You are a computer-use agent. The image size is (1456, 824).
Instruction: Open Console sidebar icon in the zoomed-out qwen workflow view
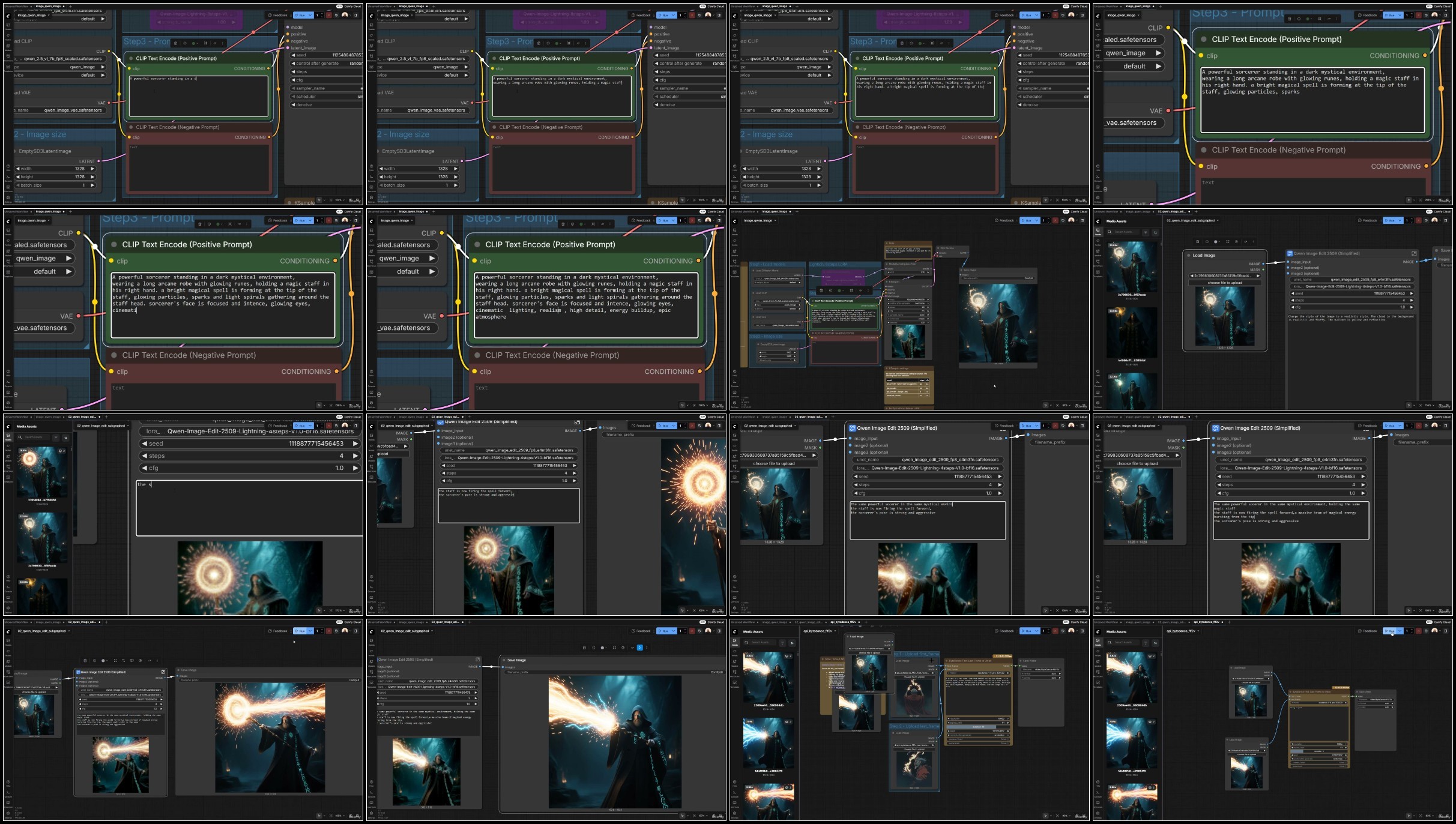pos(734,382)
